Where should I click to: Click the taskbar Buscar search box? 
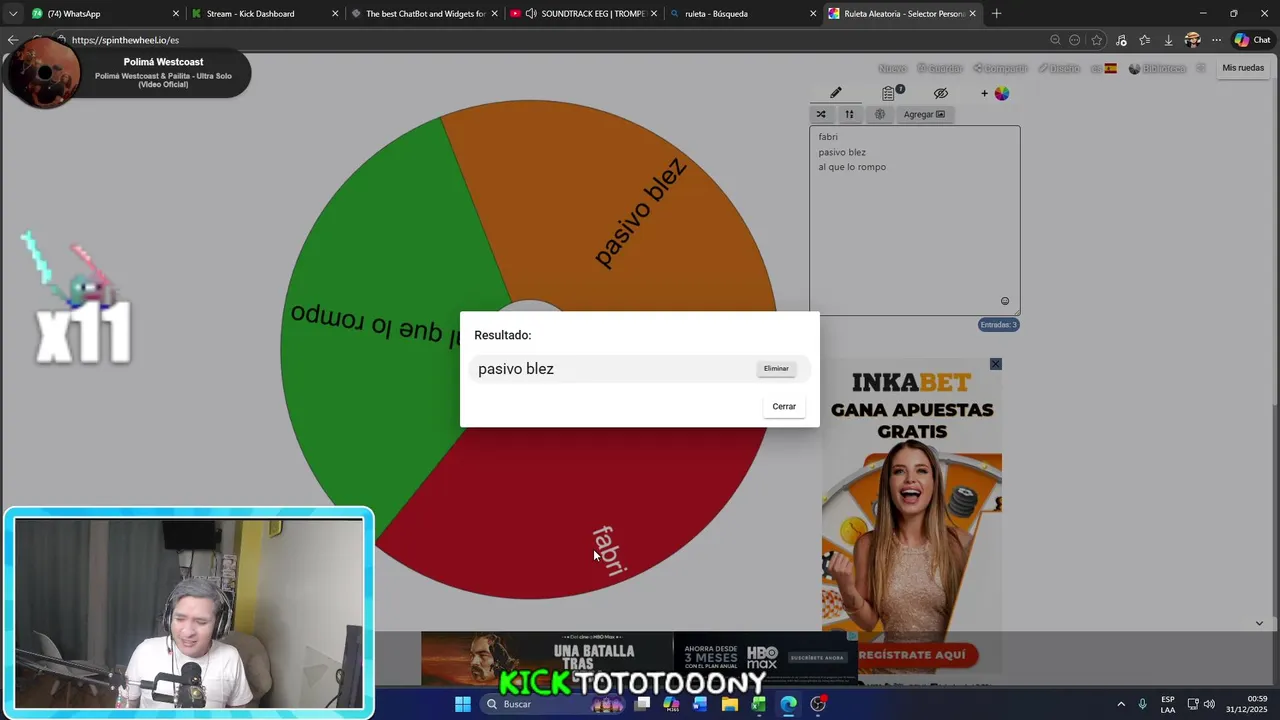[553, 704]
